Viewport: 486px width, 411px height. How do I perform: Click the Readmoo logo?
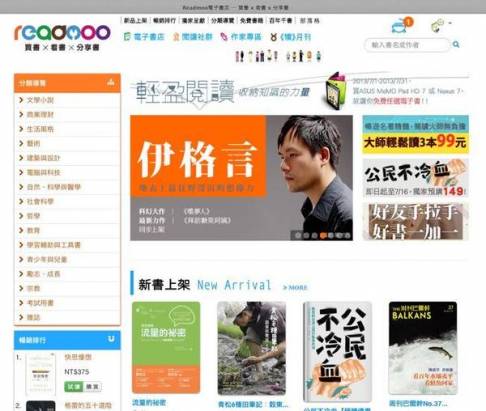coord(62,32)
